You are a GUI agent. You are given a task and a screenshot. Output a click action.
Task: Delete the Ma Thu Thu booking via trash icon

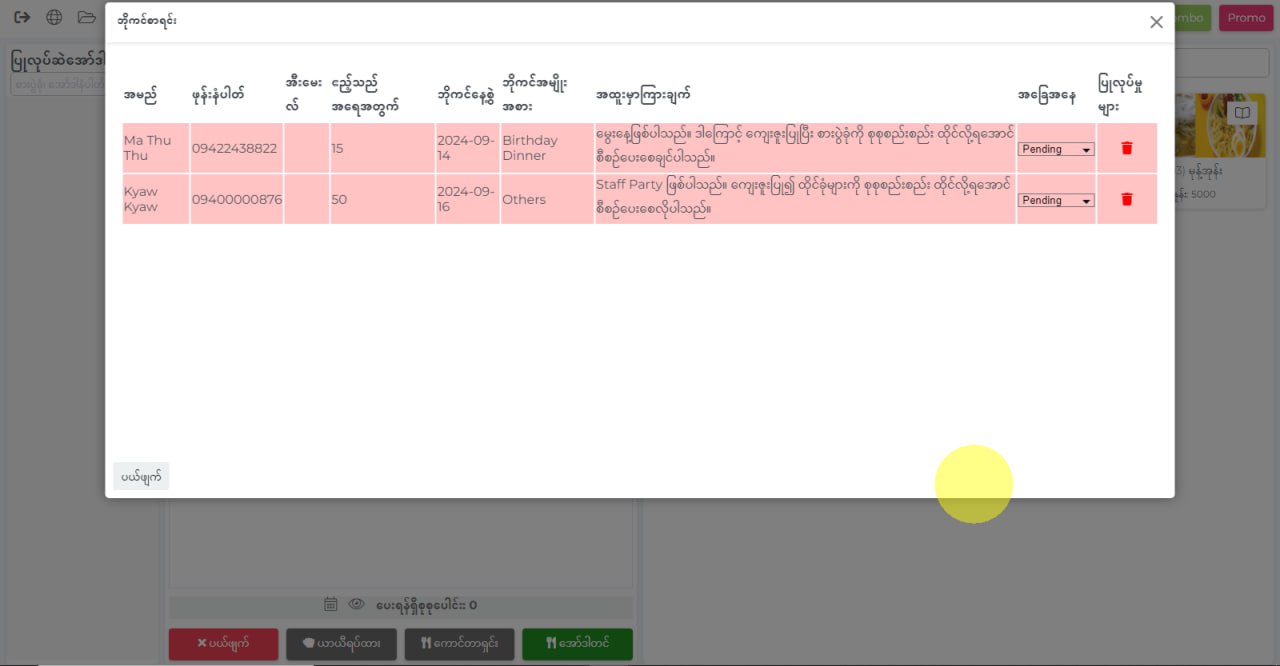pyautogui.click(x=1127, y=148)
